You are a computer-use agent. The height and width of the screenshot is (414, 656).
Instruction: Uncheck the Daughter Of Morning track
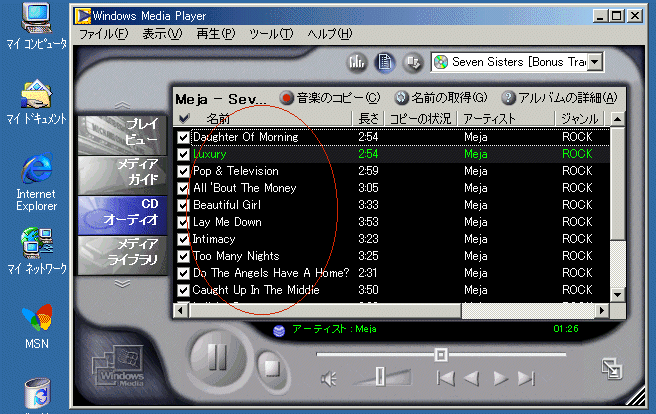[x=183, y=137]
